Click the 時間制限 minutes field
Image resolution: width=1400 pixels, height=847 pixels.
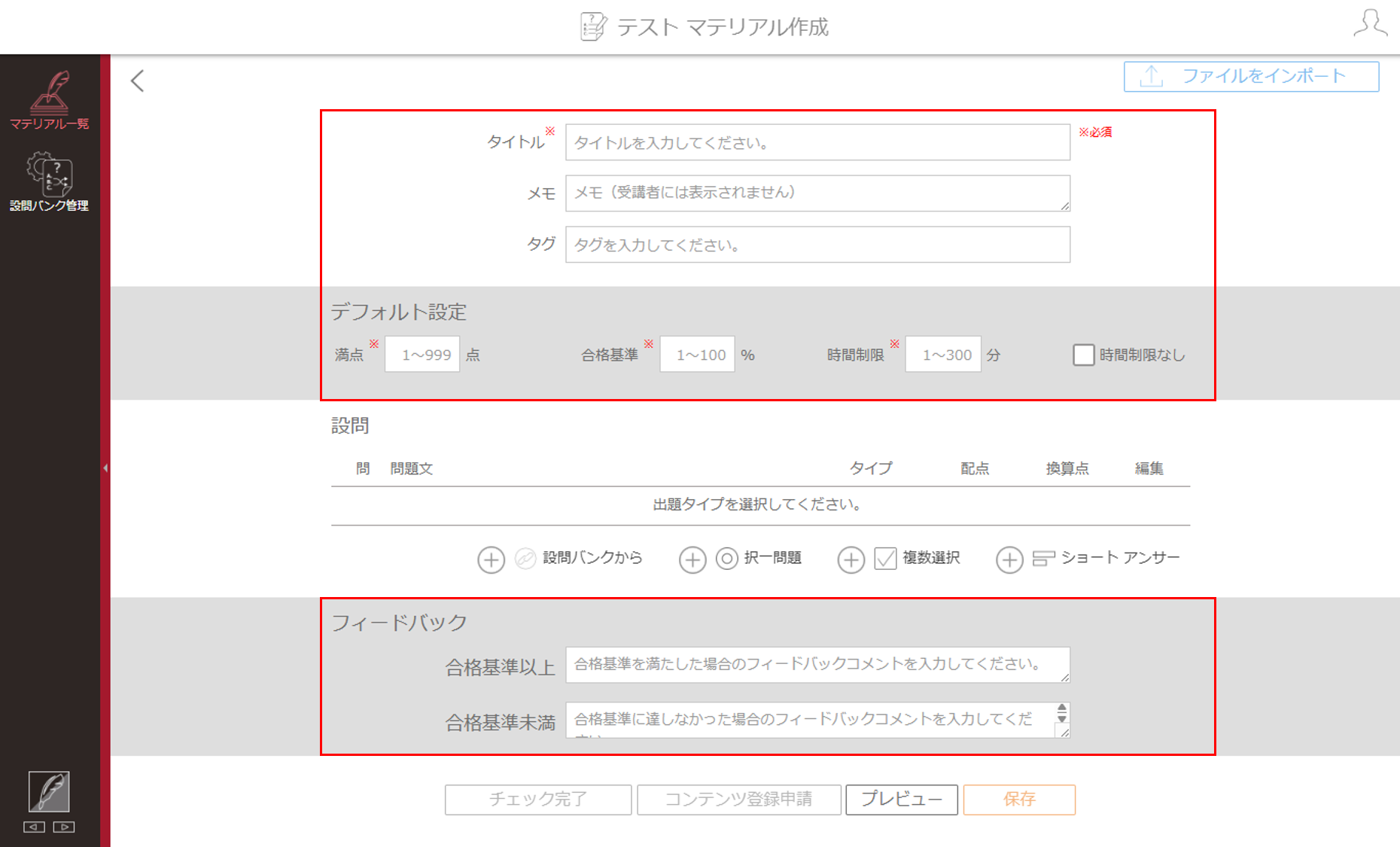pyautogui.click(x=943, y=355)
